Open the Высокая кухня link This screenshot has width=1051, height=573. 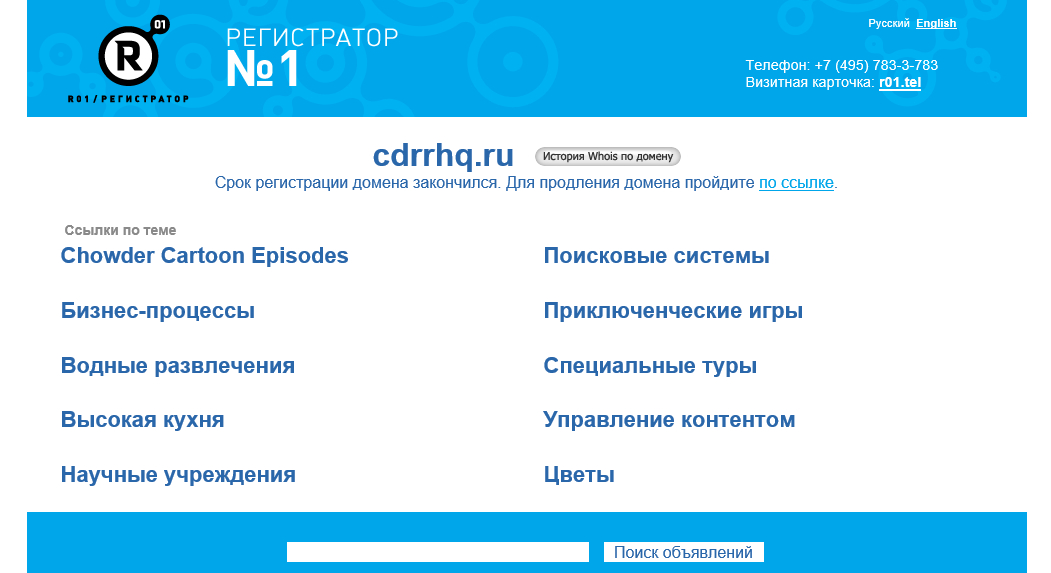[142, 420]
